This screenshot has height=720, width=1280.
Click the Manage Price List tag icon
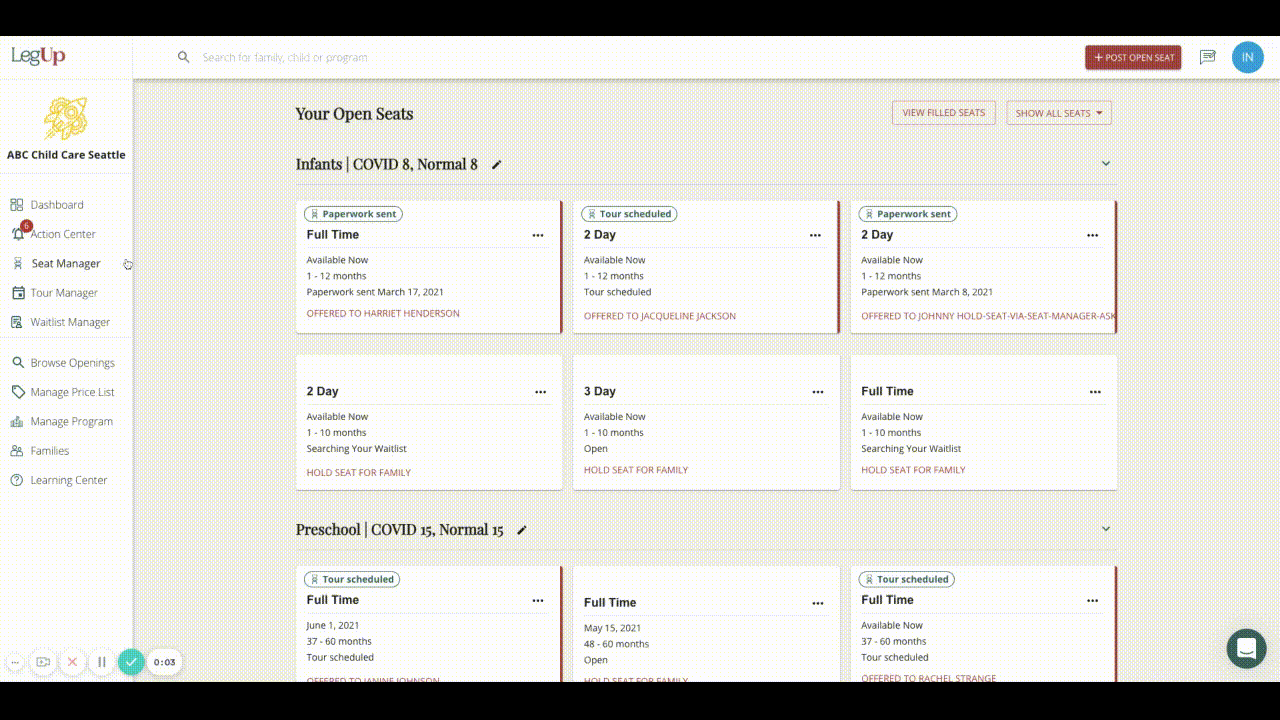(x=17, y=392)
